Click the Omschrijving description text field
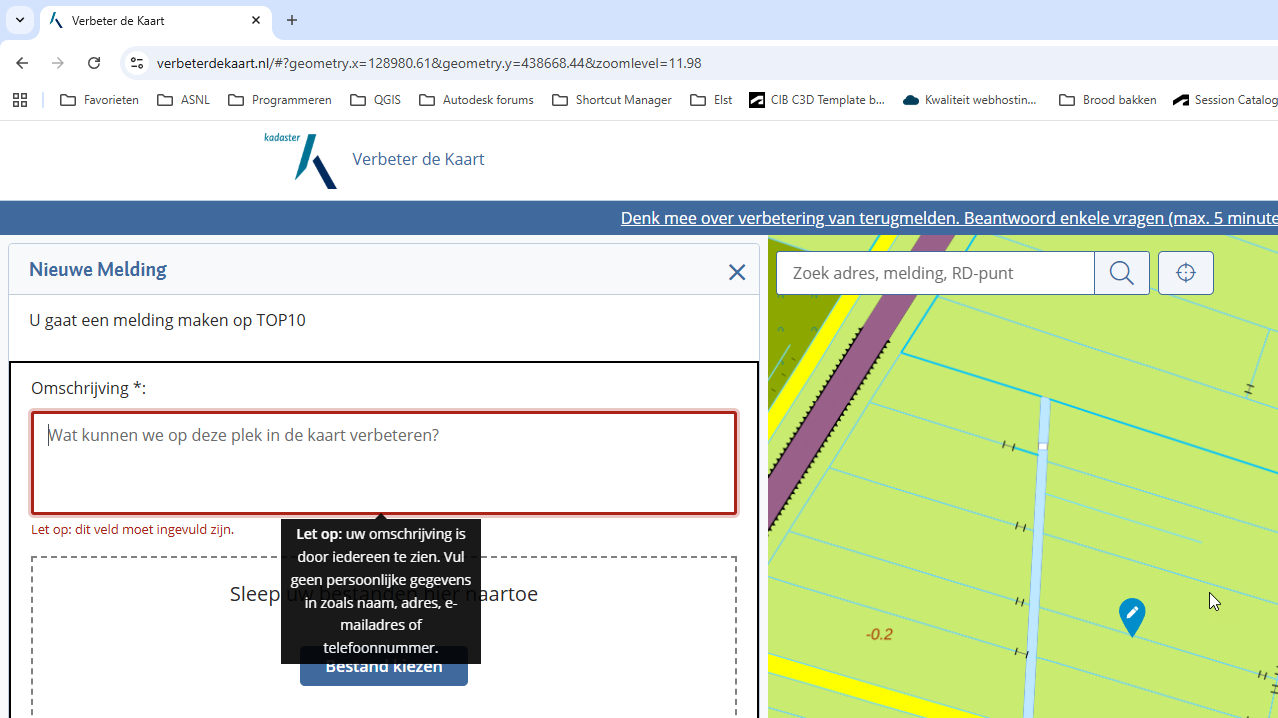The image size is (1278, 718). click(x=384, y=463)
